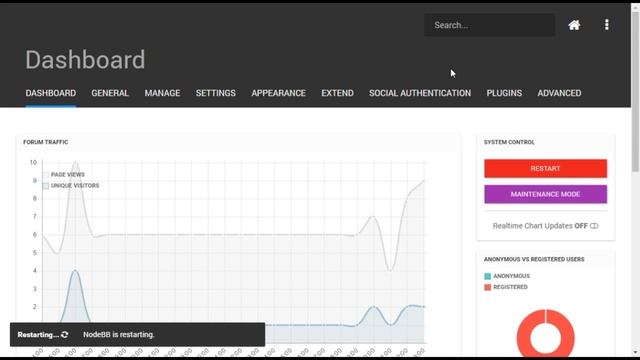Open the Manage menu

[x=162, y=93]
